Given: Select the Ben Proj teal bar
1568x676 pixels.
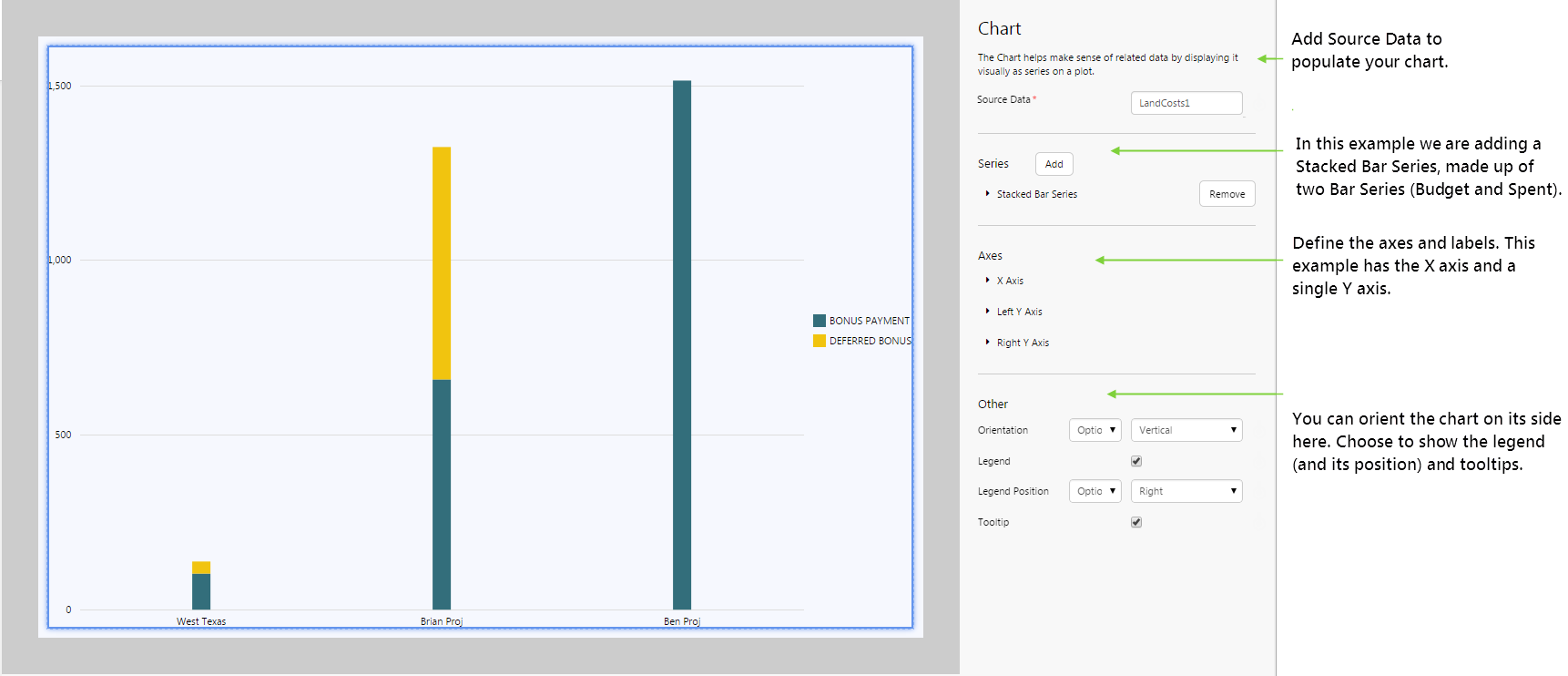Looking at the screenshot, I should (682, 344).
